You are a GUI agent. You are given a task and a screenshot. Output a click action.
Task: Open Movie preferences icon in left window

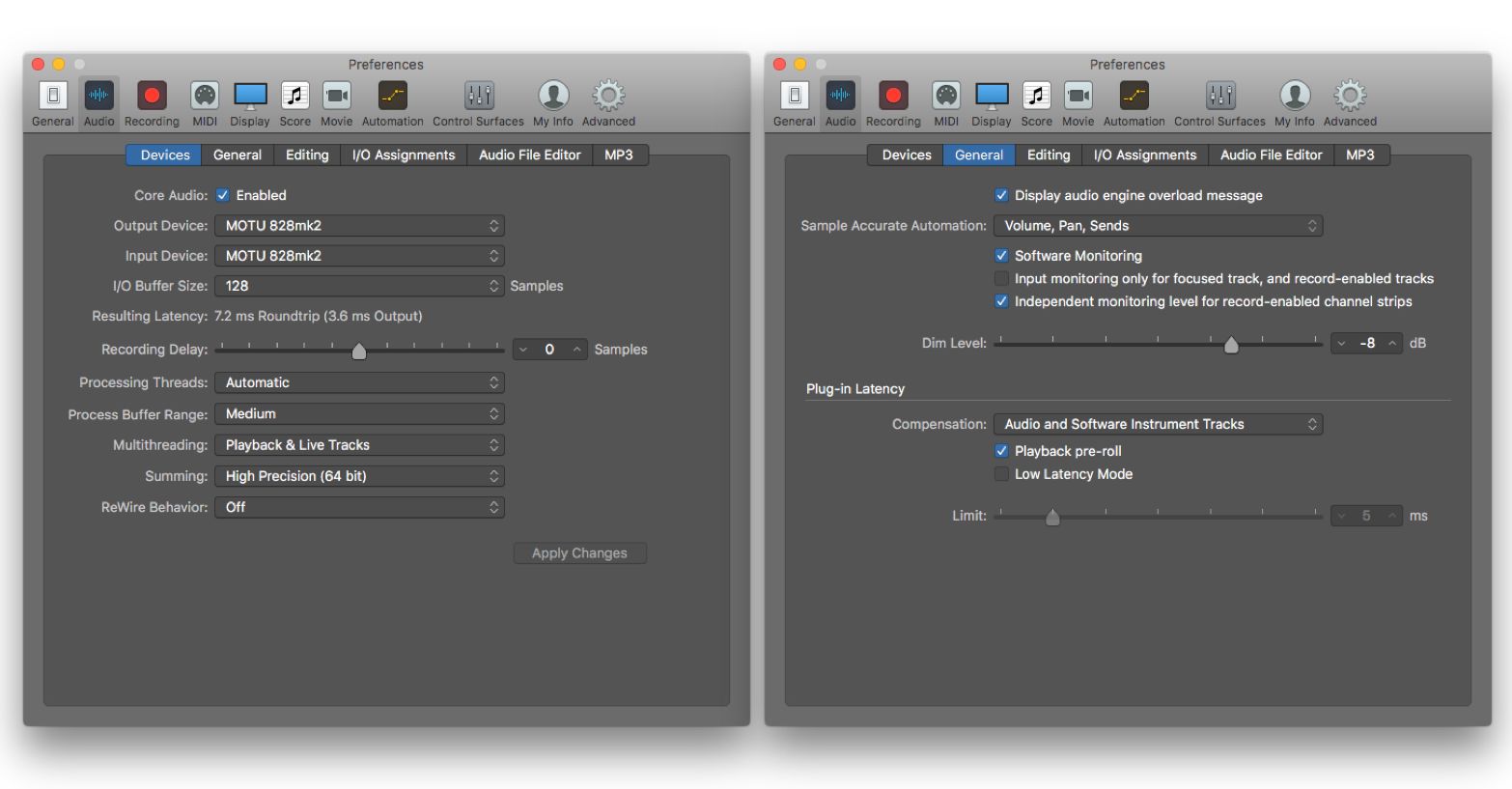pos(337,96)
